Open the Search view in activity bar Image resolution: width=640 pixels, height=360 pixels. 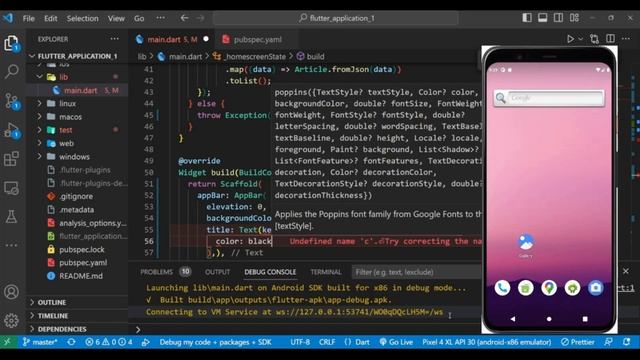coord(11,72)
